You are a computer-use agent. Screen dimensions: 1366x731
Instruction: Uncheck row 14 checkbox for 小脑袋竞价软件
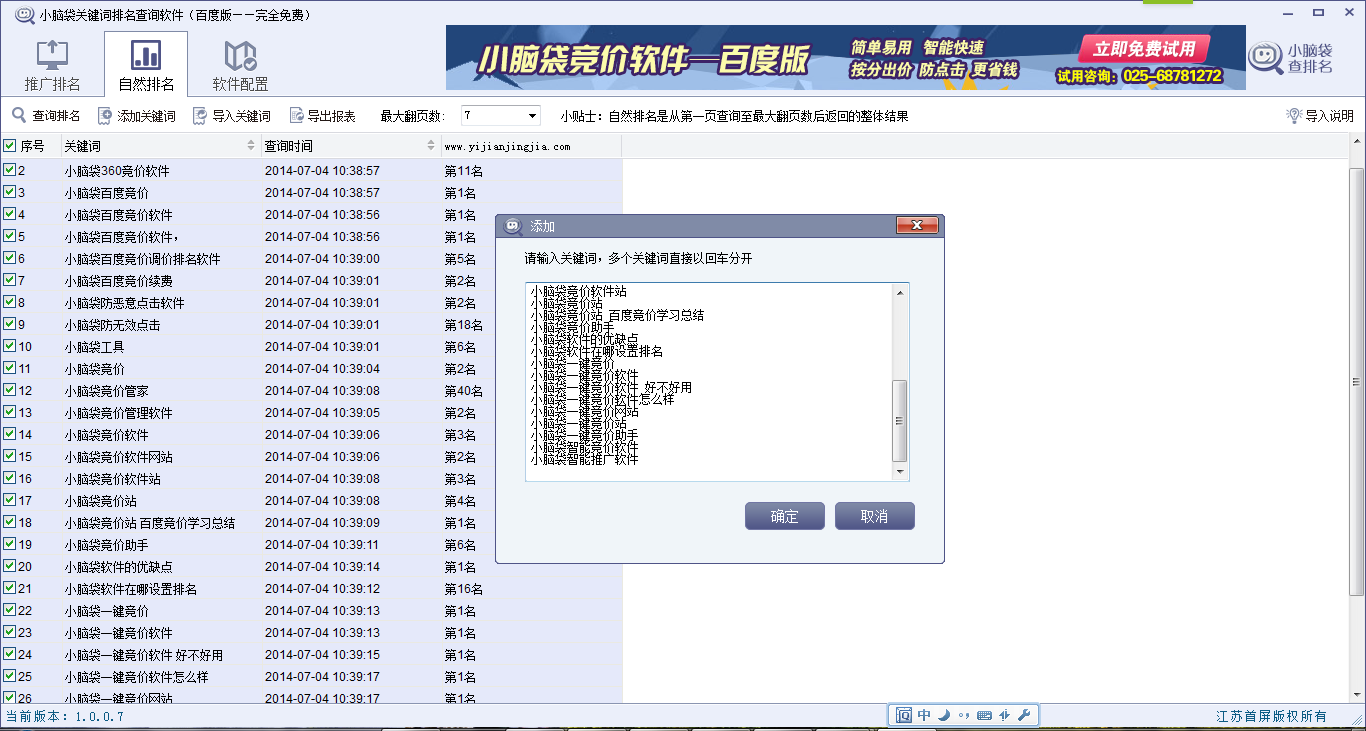[10, 434]
